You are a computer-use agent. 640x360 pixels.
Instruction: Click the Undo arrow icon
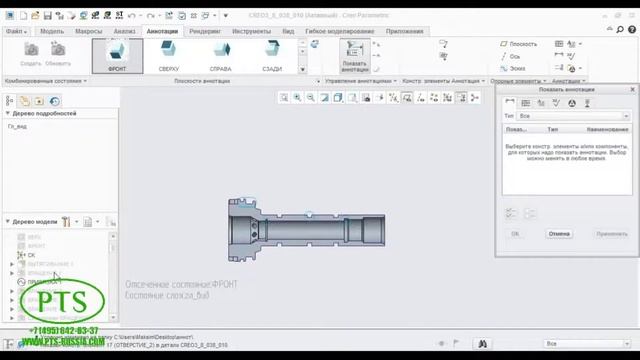(x=131, y=16)
